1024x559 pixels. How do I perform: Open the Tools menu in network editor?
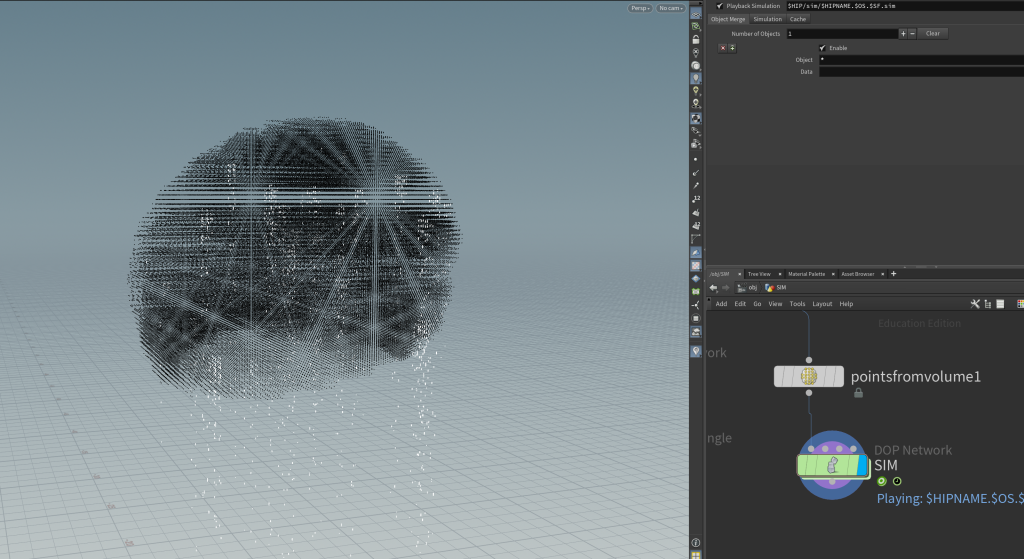[797, 304]
